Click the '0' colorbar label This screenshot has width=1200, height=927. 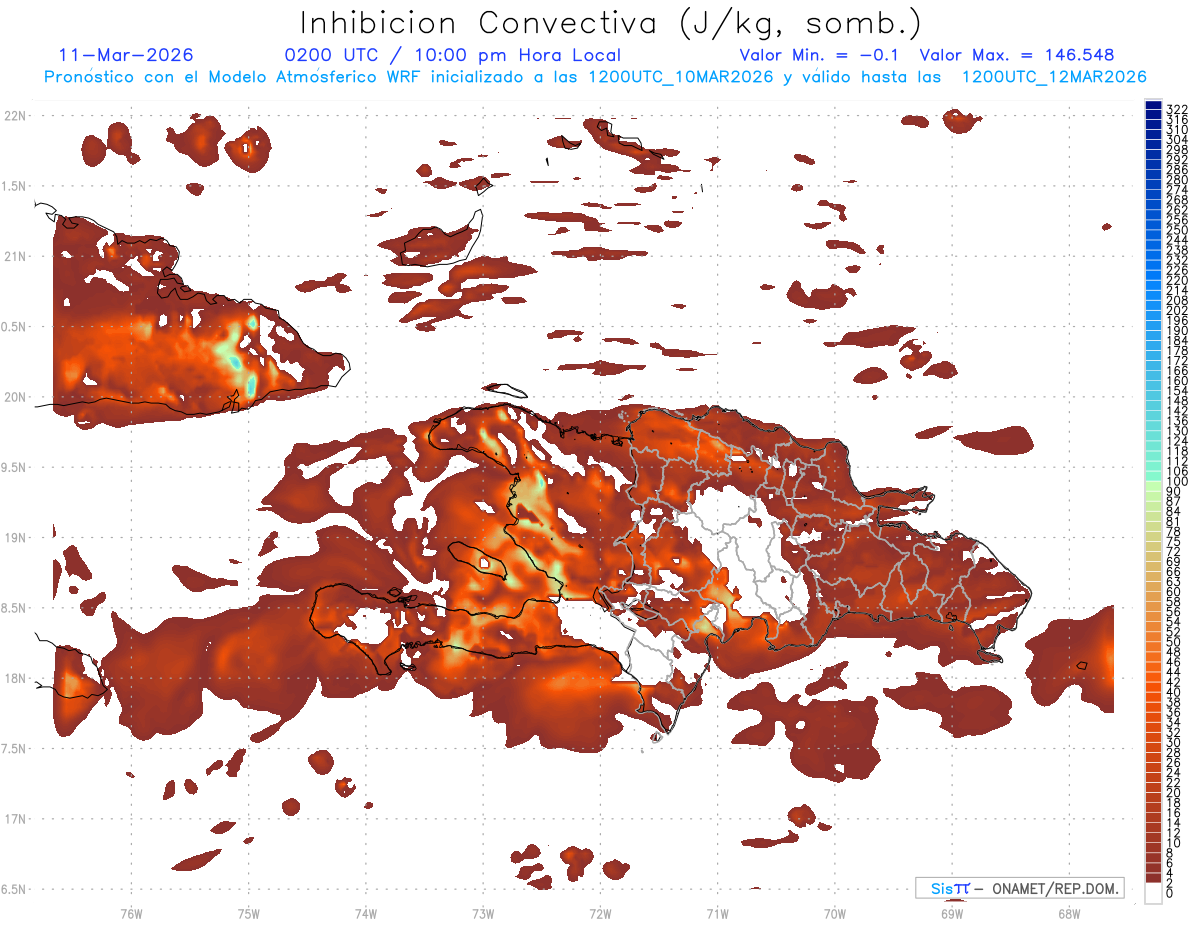(x=1170, y=893)
